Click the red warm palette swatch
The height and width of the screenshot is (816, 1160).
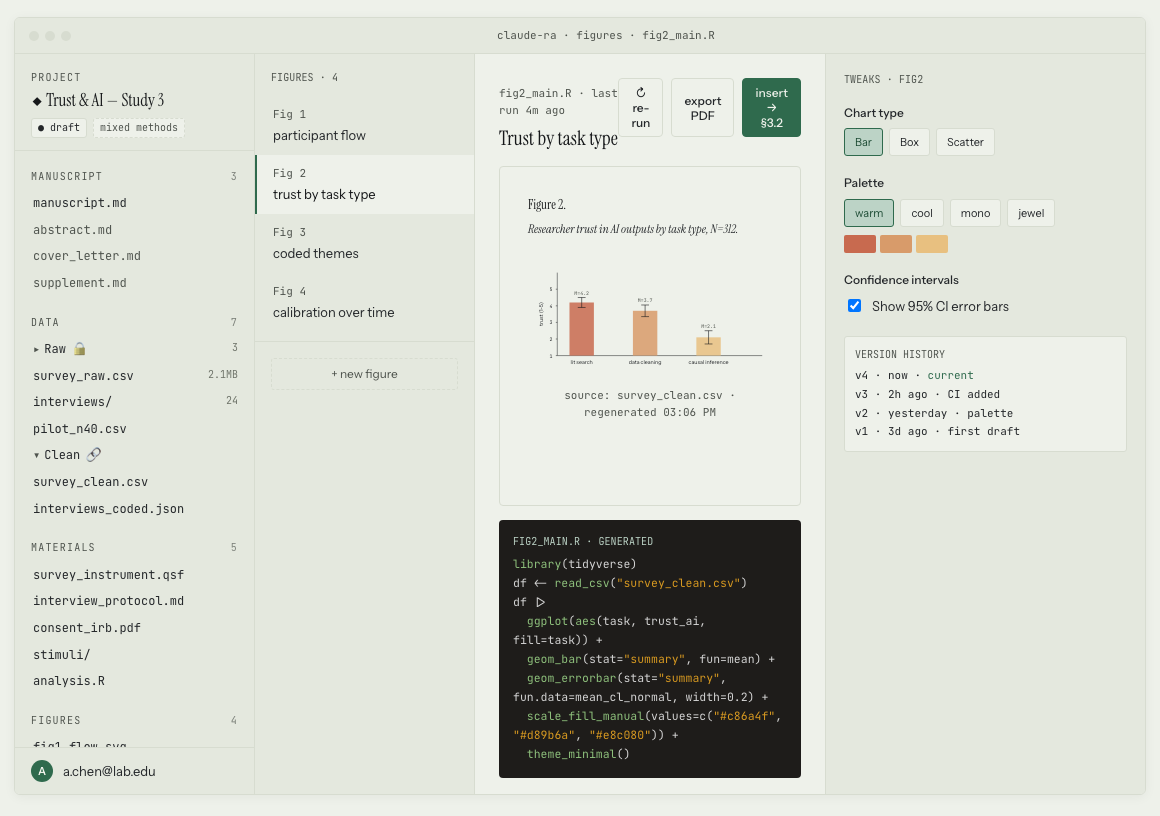[x=861, y=243]
